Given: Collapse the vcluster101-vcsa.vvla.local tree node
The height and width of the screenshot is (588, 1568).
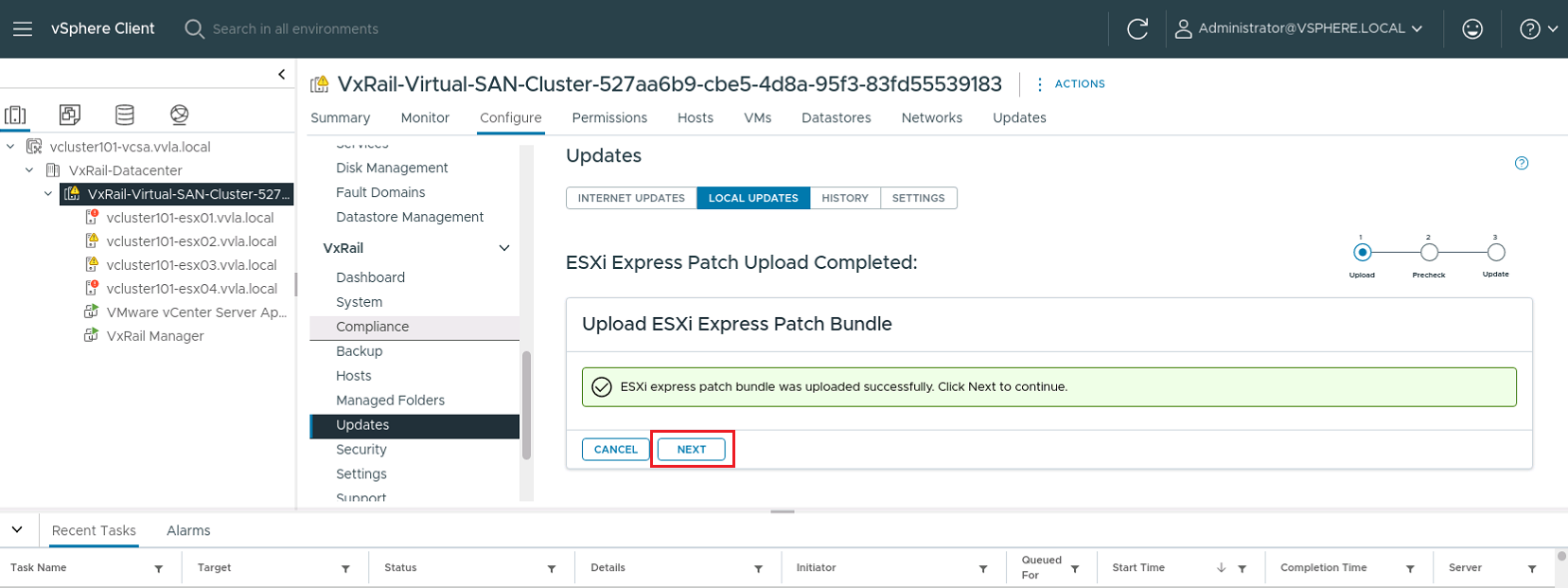Looking at the screenshot, I should tap(10, 147).
